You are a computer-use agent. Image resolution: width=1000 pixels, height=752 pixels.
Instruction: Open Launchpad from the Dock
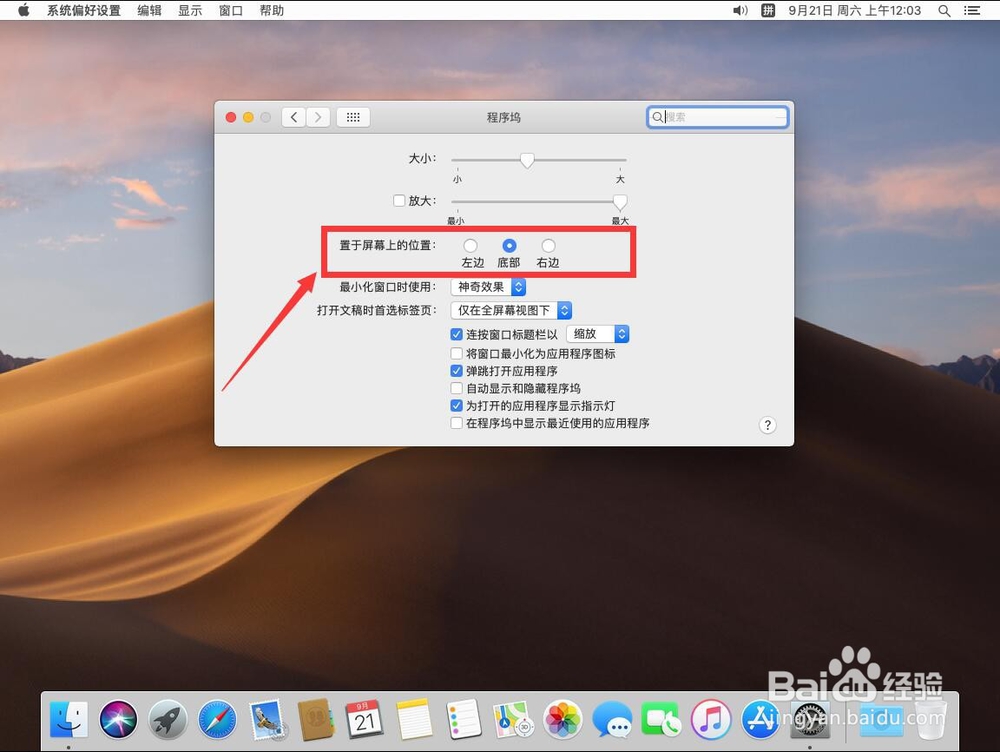(x=167, y=719)
